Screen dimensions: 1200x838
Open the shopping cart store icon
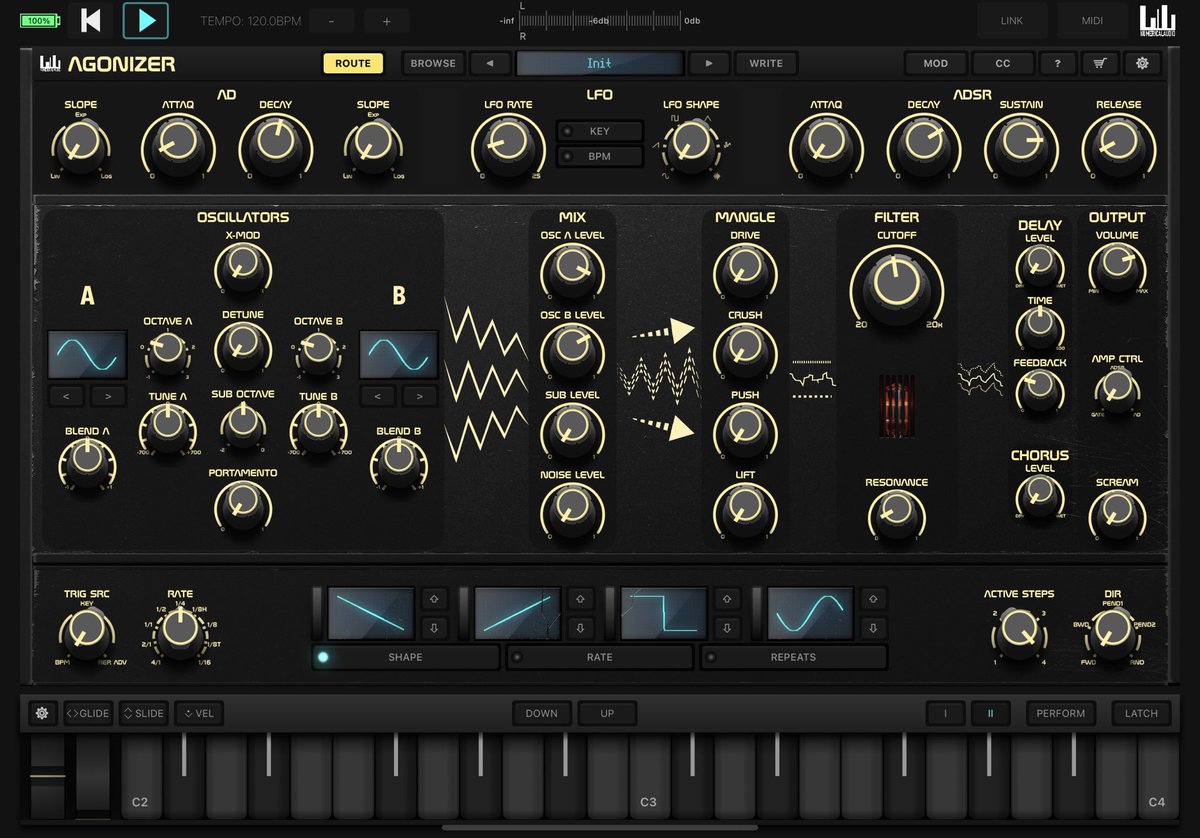click(x=1100, y=63)
